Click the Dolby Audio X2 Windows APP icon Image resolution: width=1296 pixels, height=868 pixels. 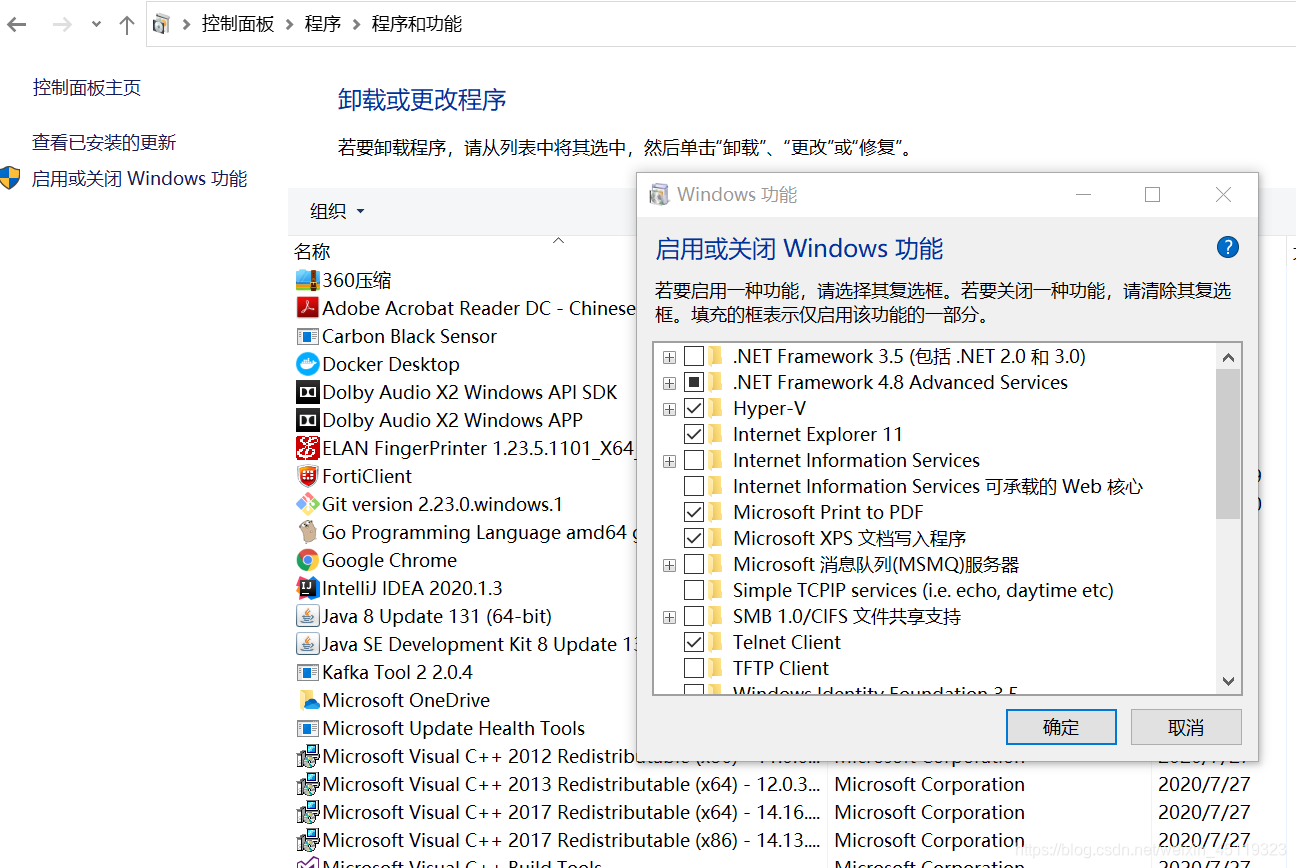pos(307,420)
